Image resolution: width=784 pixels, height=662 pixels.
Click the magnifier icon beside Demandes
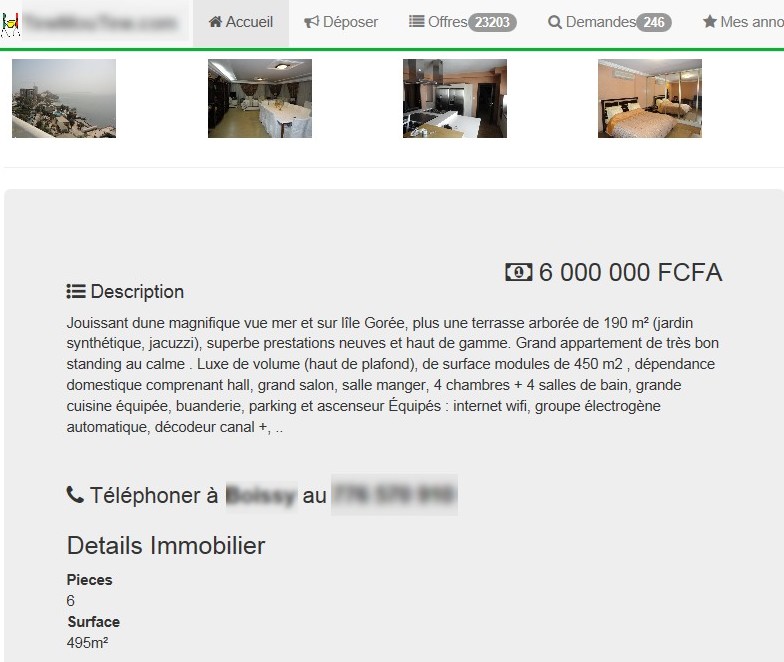tap(554, 22)
